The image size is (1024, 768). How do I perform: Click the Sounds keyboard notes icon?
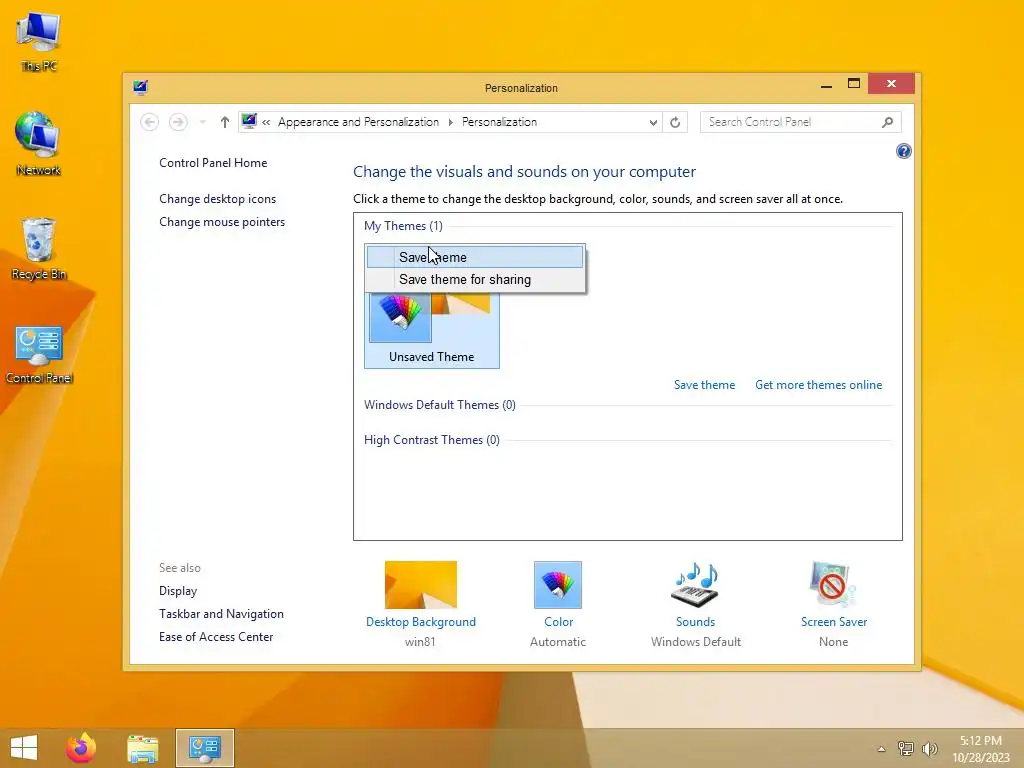point(696,584)
